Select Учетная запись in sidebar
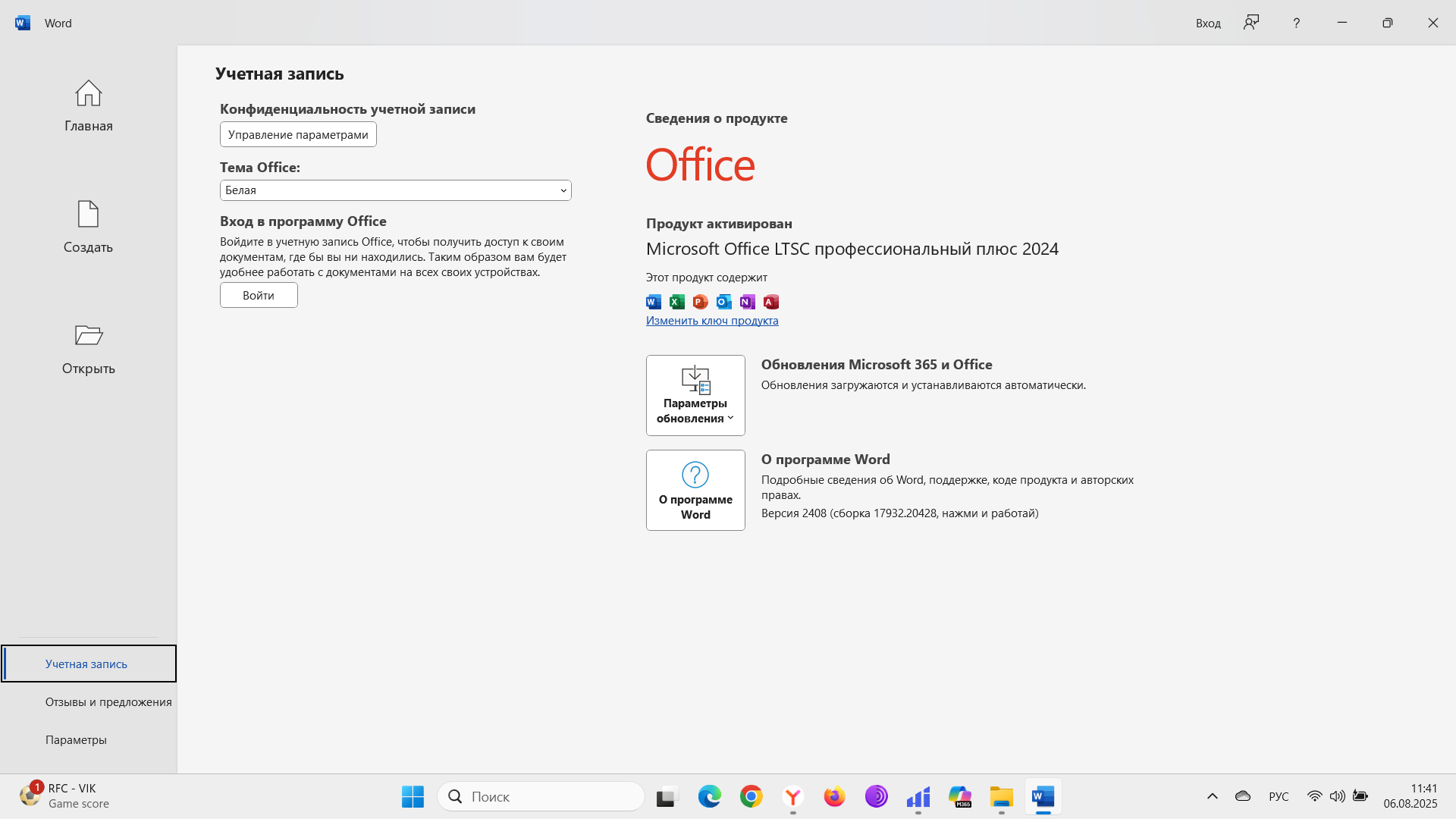The height and width of the screenshot is (819, 1456). click(89, 664)
